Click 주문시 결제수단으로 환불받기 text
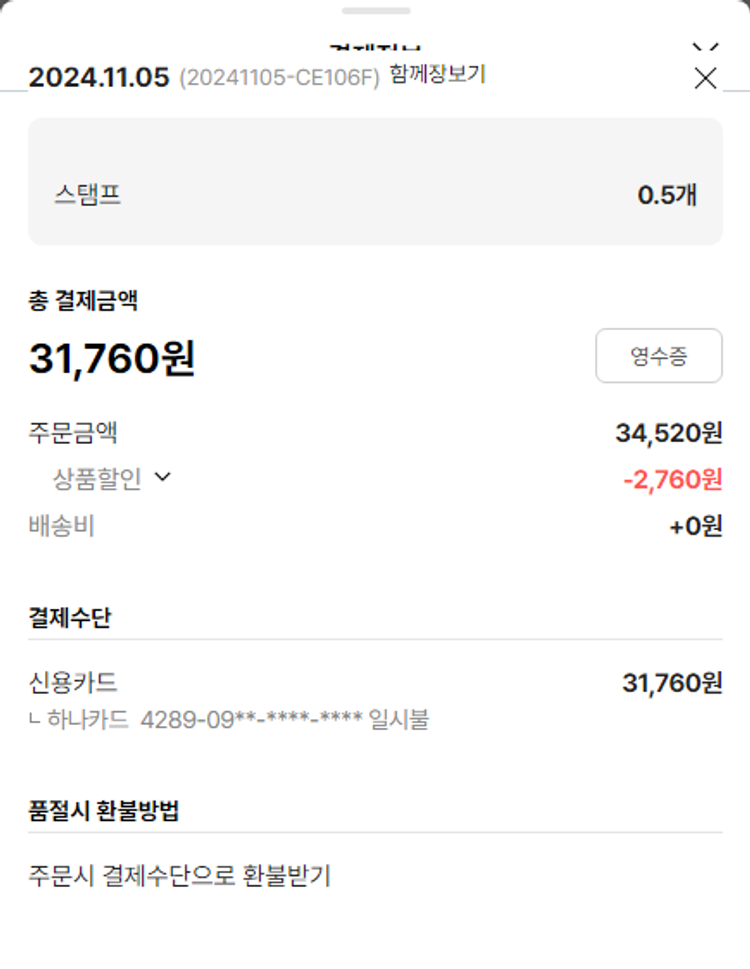 pyautogui.click(x=179, y=876)
